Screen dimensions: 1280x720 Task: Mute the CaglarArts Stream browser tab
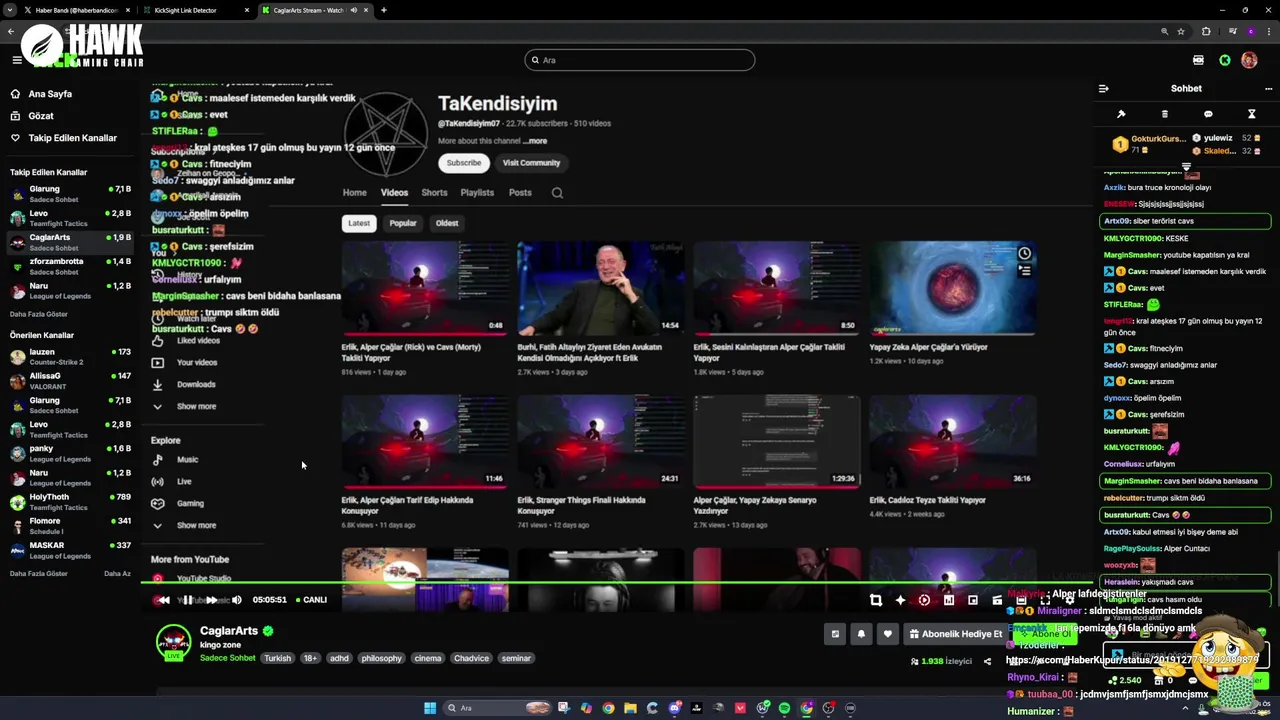(354, 10)
